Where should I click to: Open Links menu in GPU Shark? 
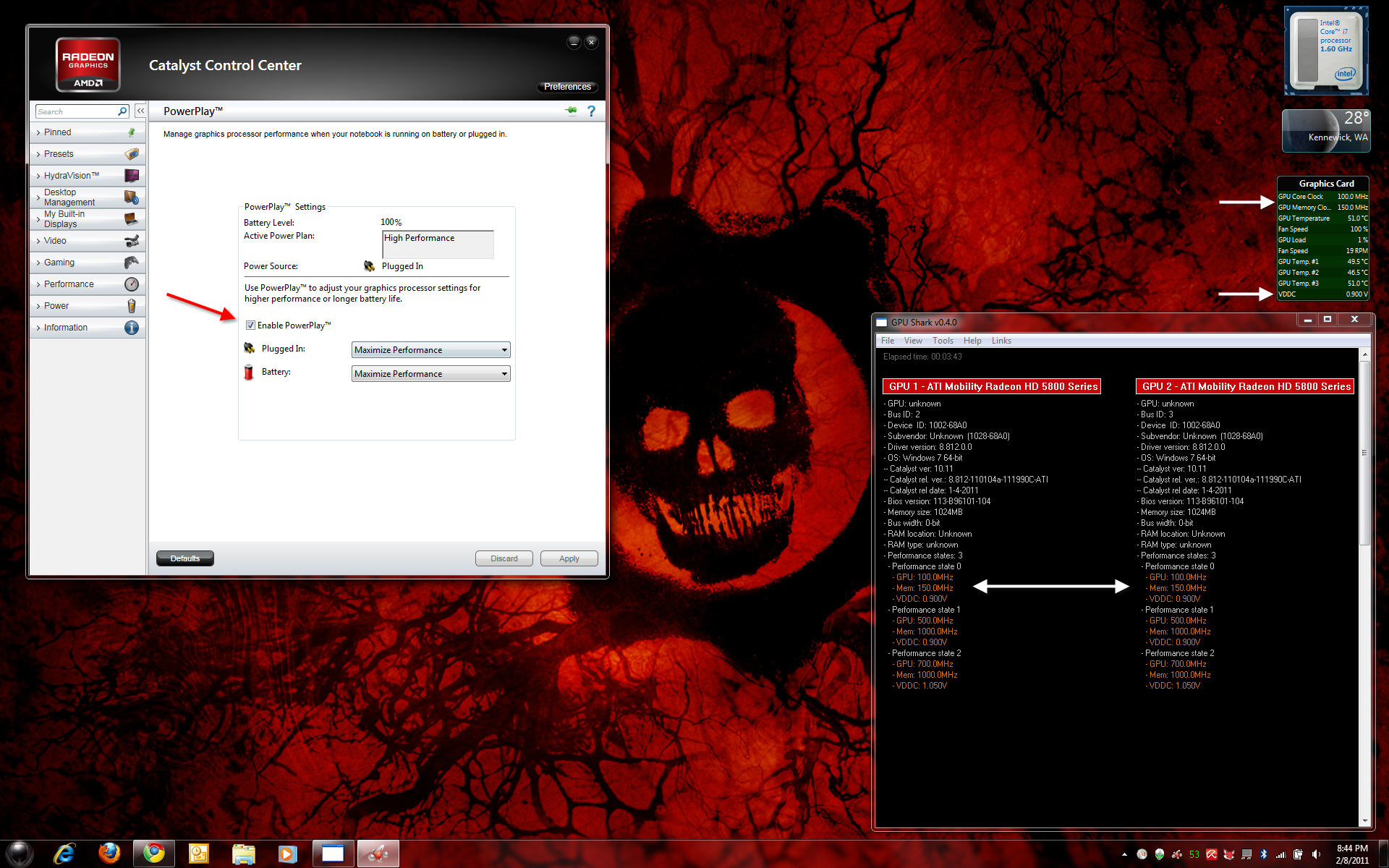click(1001, 341)
